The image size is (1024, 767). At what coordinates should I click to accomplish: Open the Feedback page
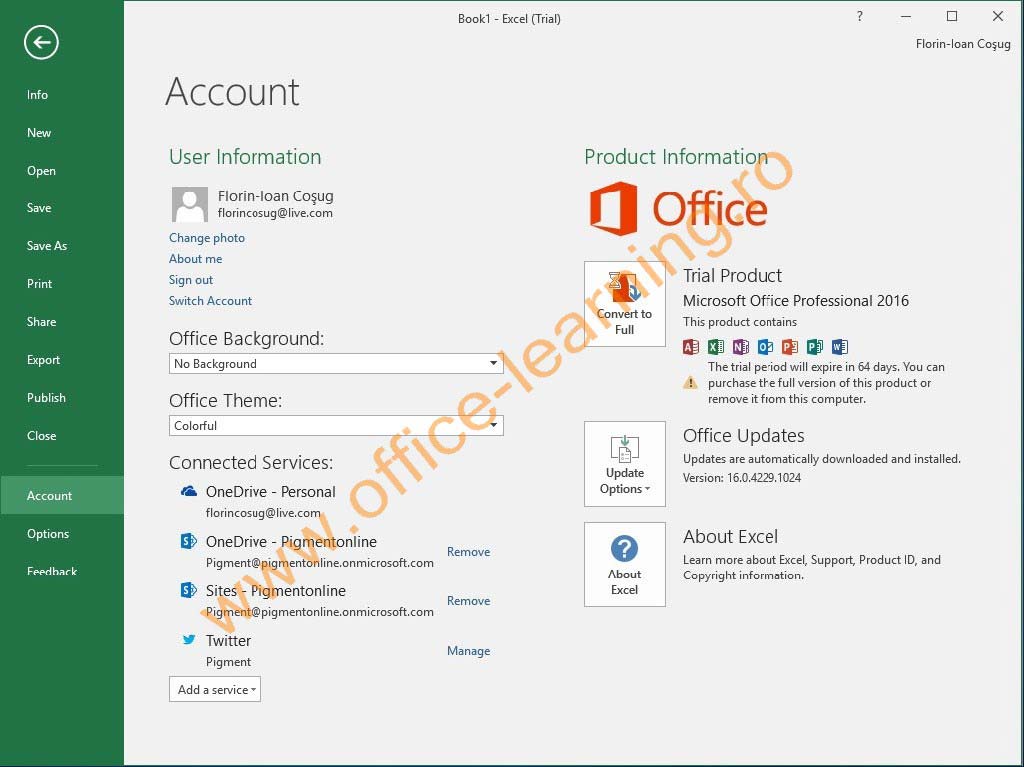coord(52,571)
